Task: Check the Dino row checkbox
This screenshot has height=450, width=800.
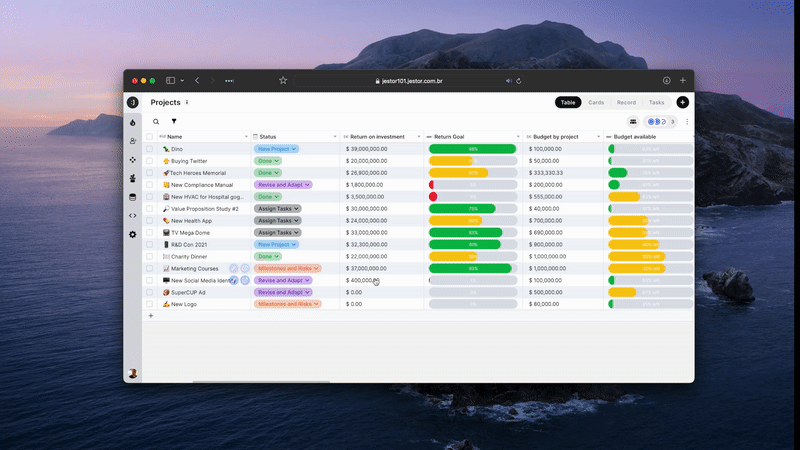Action: pyautogui.click(x=149, y=149)
